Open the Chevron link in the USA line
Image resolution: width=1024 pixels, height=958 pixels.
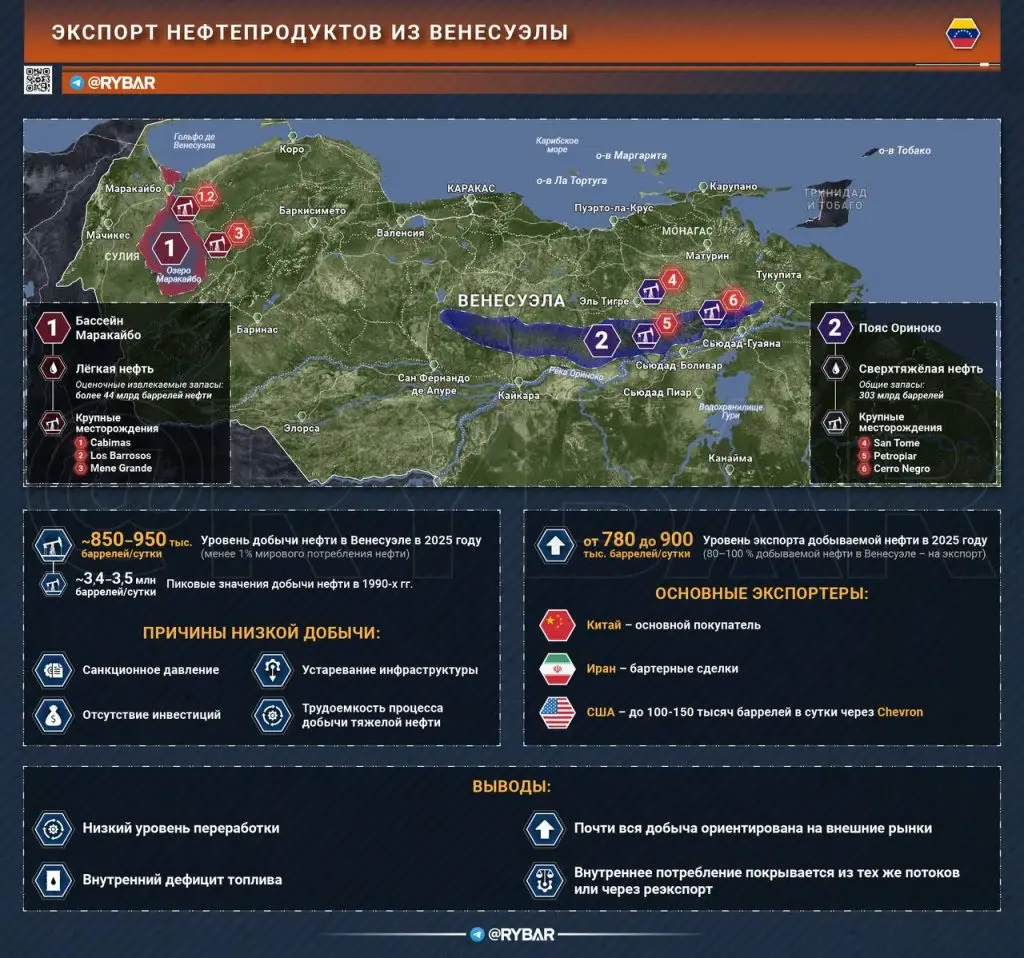(x=900, y=711)
